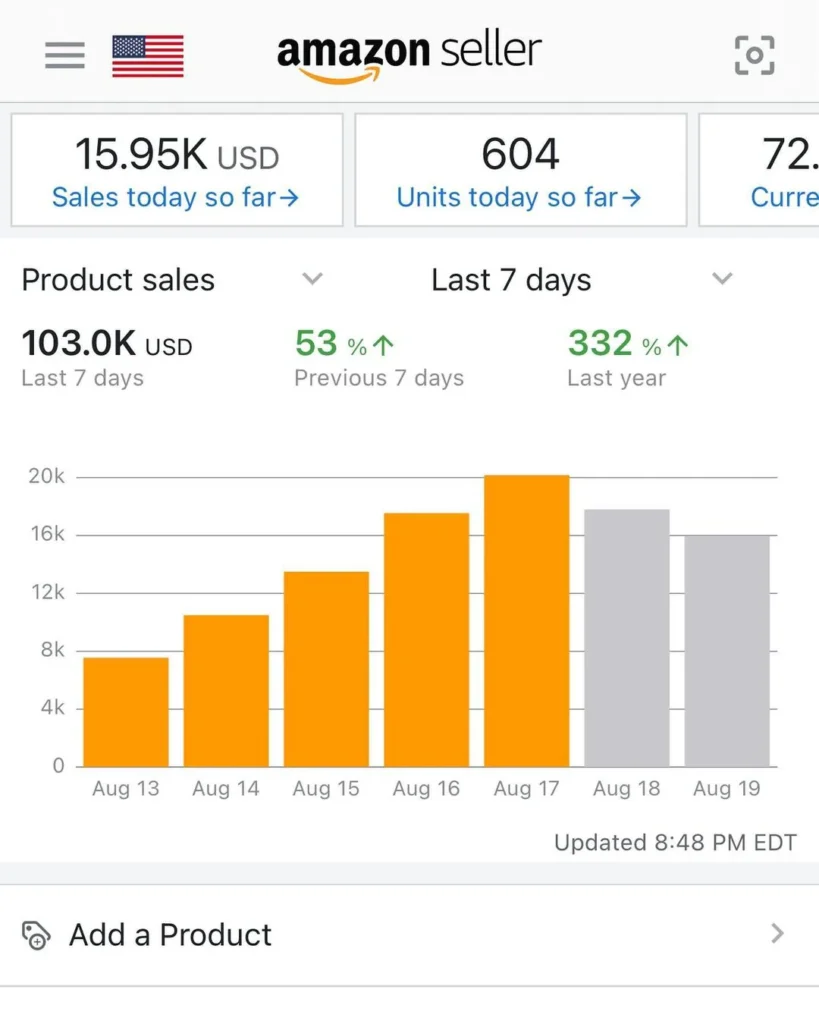Select the tallest Aug 17 bar
819x1024 pixels.
coord(527,621)
